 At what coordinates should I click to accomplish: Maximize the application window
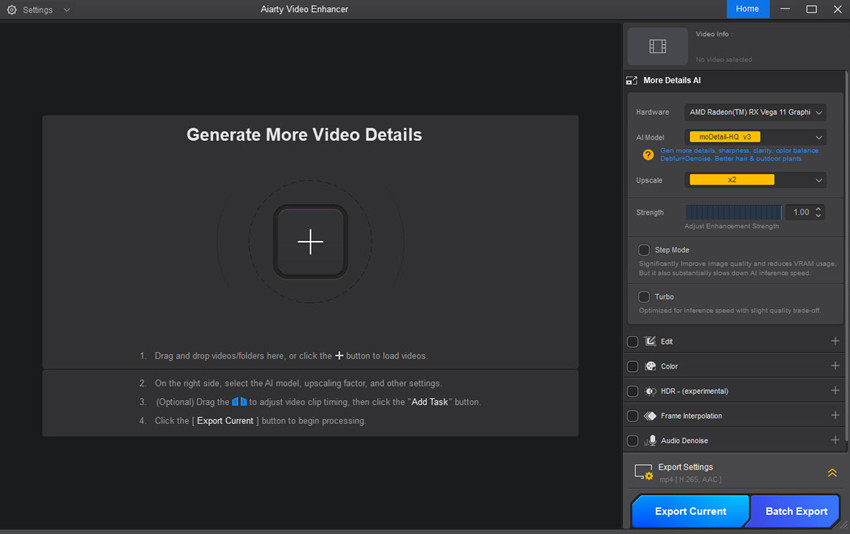pyautogui.click(x=811, y=9)
